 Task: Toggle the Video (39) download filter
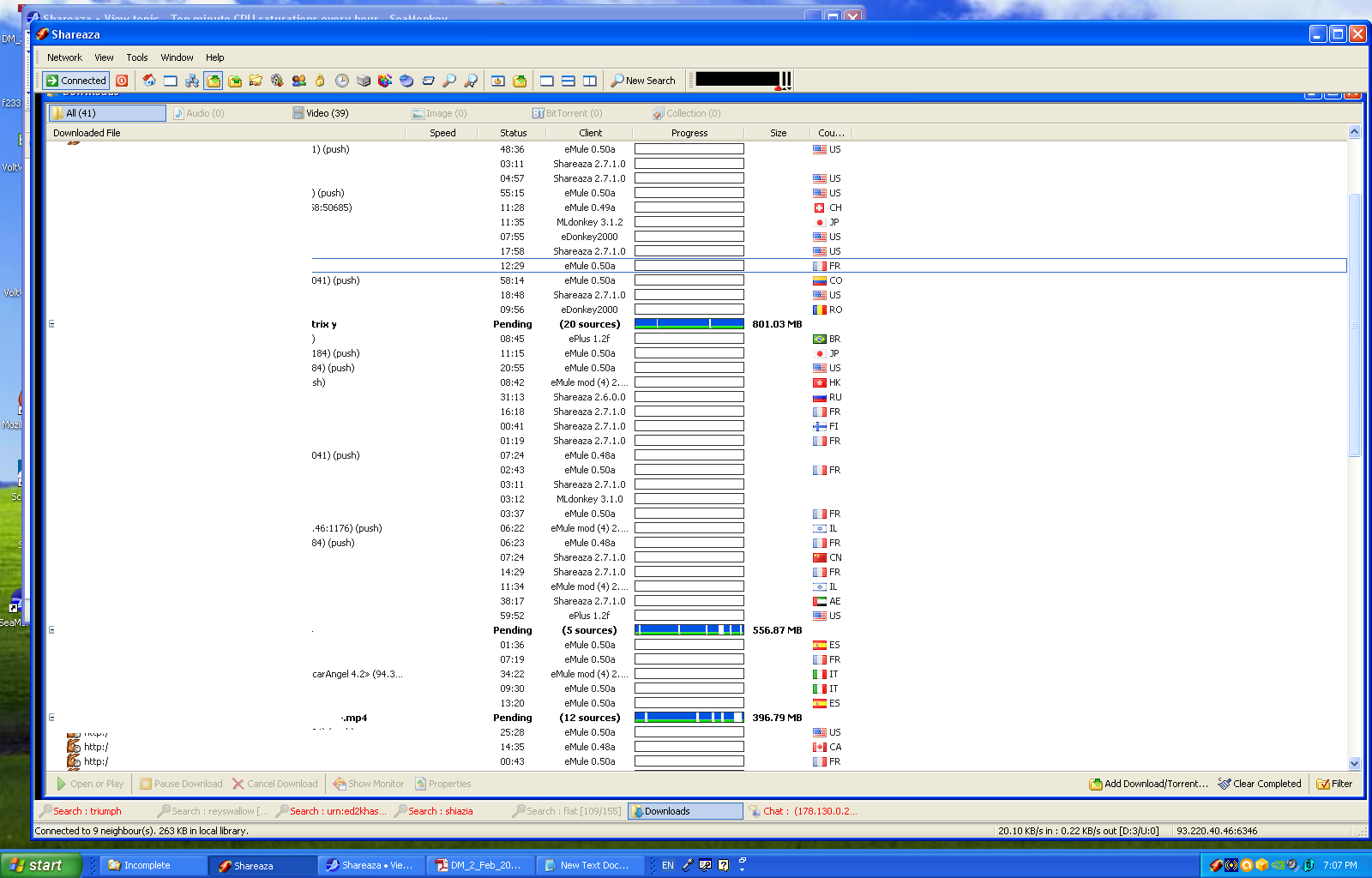coord(321,113)
